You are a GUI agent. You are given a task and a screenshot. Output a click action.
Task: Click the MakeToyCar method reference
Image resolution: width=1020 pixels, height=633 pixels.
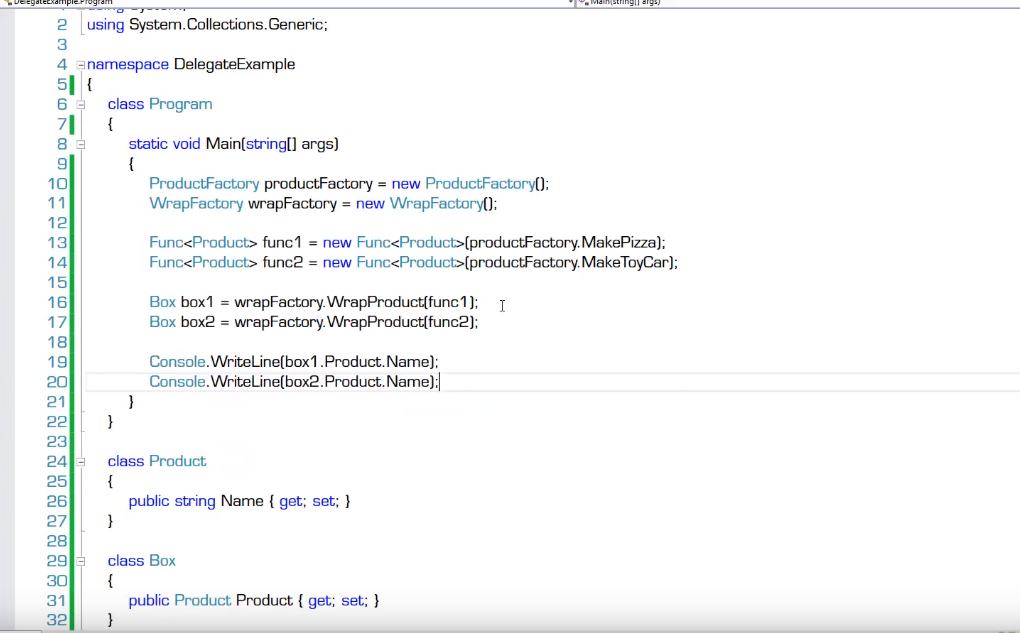624,262
